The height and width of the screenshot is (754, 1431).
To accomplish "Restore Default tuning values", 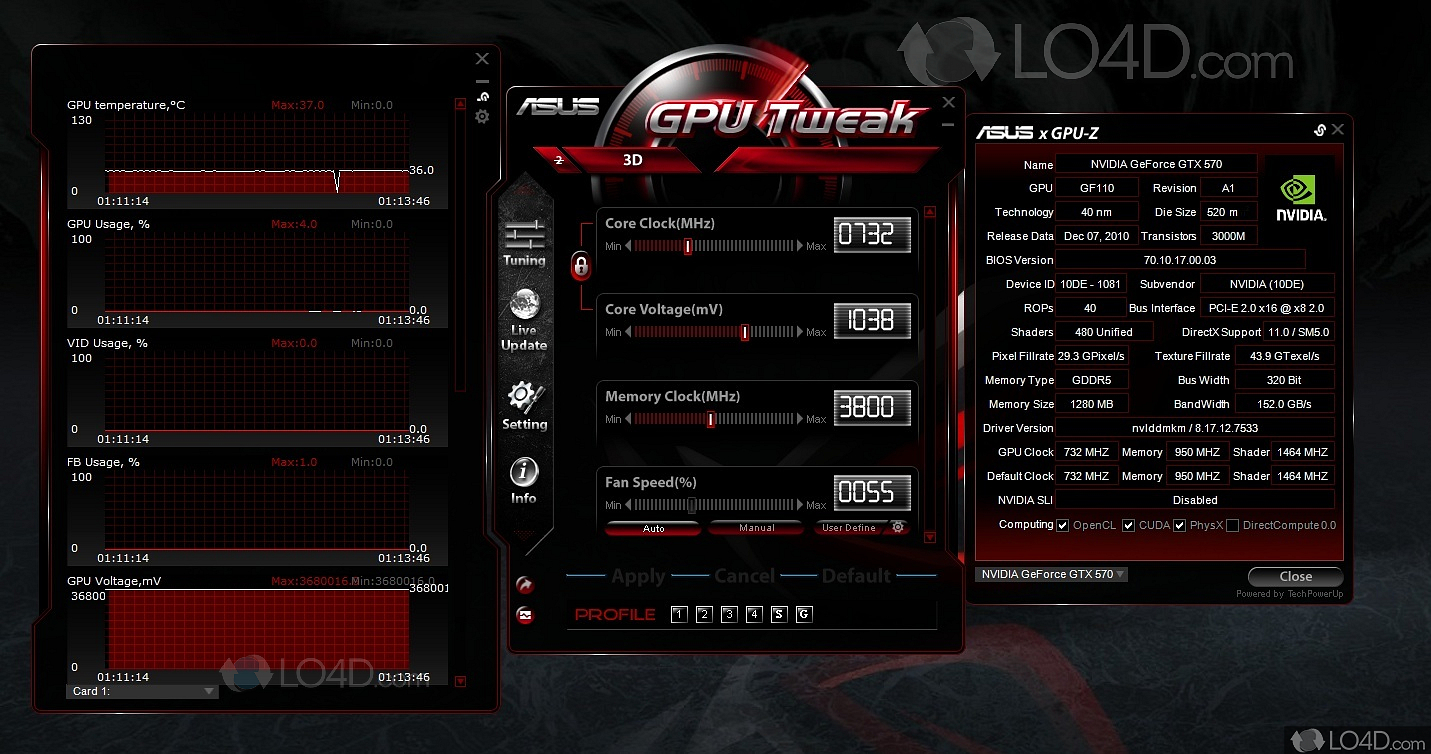I will pyautogui.click(x=856, y=576).
